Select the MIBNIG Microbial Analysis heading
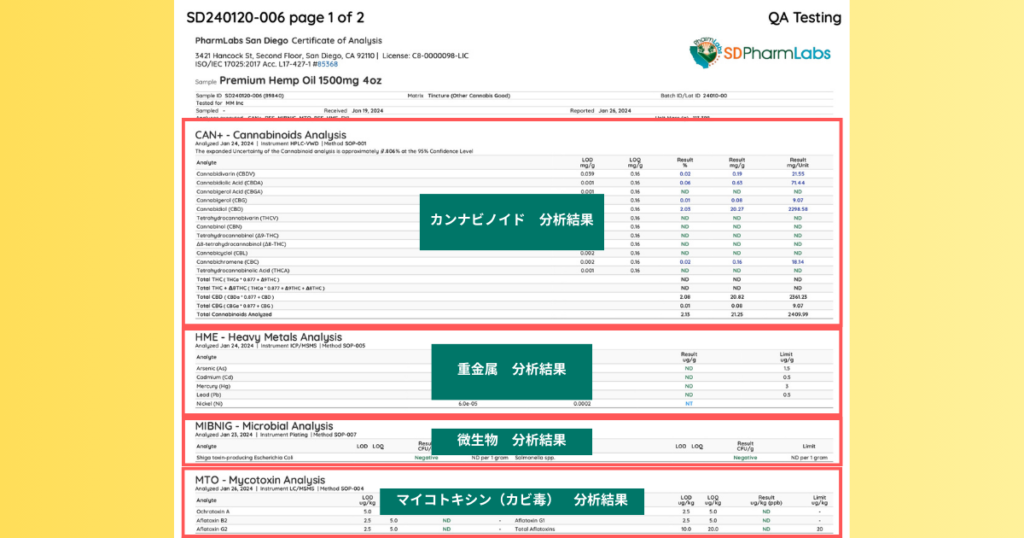This screenshot has width=1024, height=538. point(264,426)
